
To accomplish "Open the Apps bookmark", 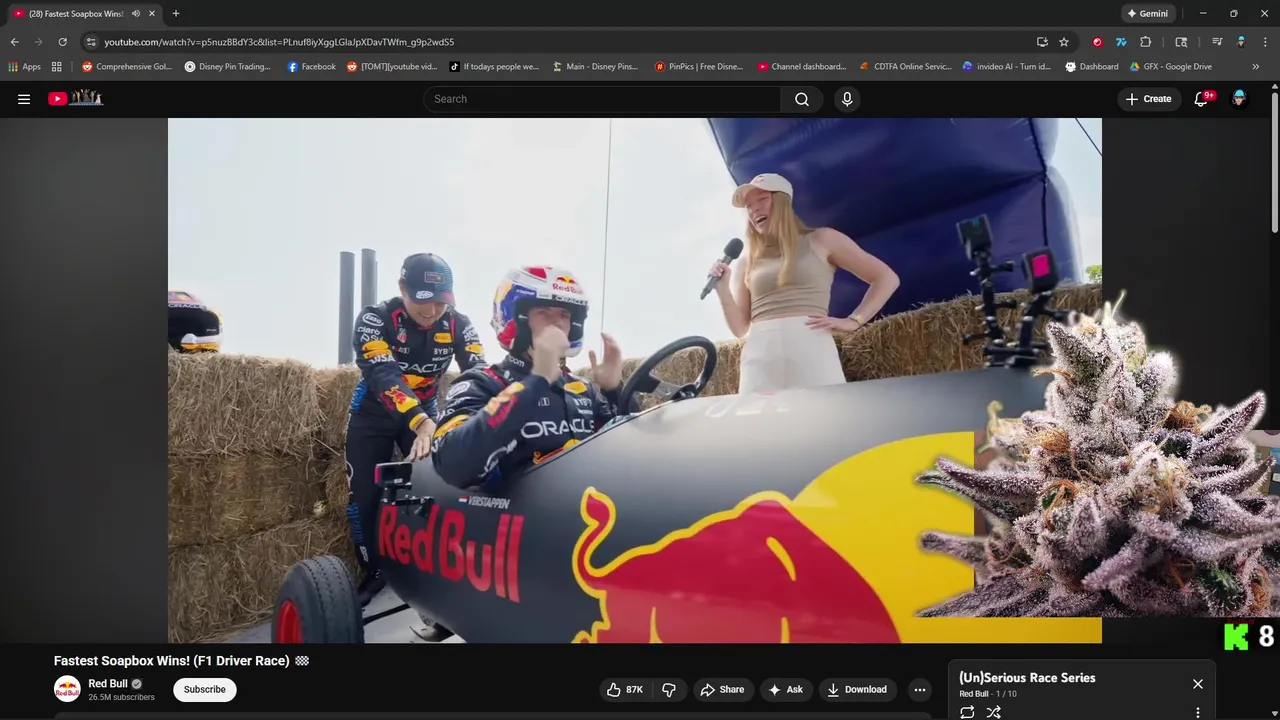I will click(x=24, y=67).
